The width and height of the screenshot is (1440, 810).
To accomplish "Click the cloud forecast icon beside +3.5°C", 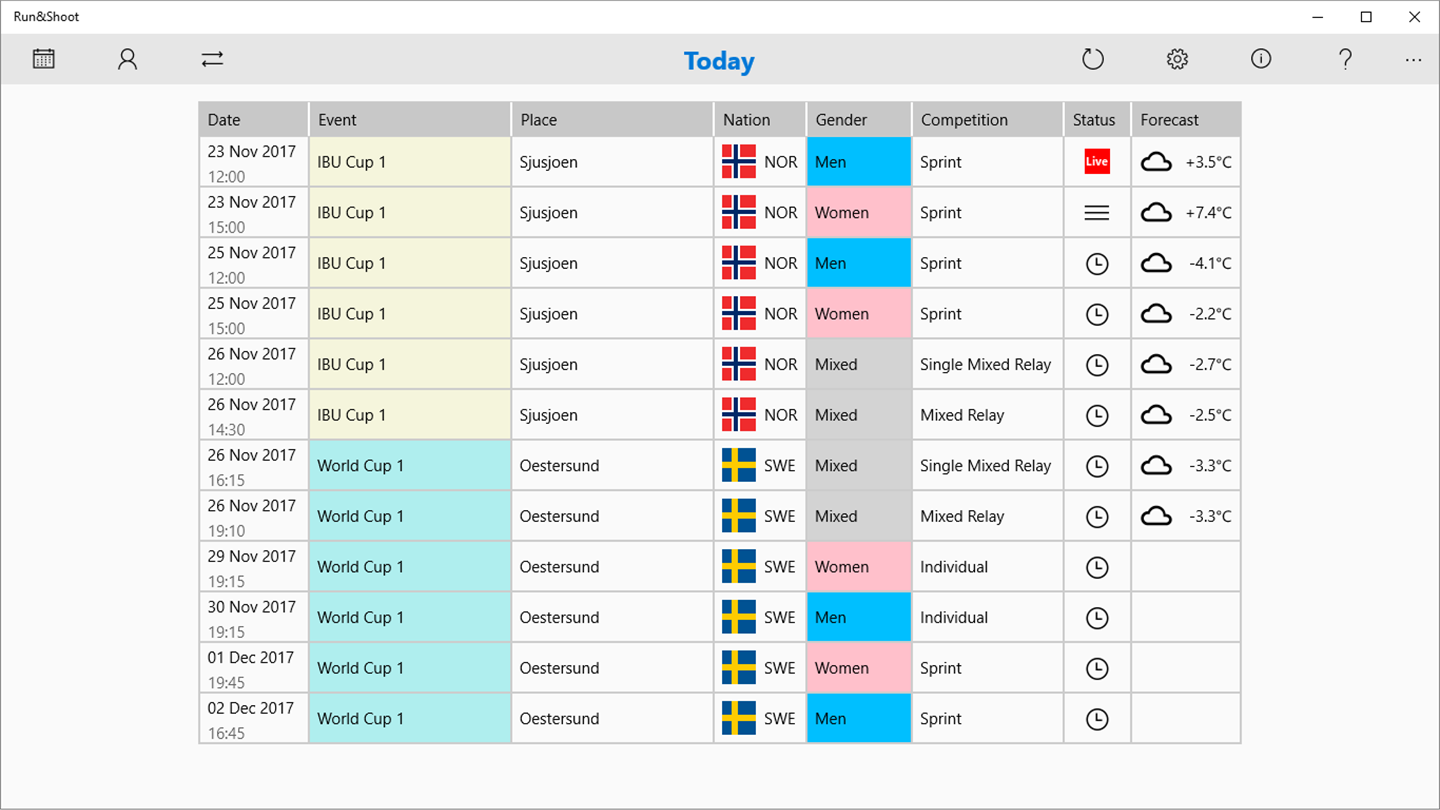I will 1156,162.
